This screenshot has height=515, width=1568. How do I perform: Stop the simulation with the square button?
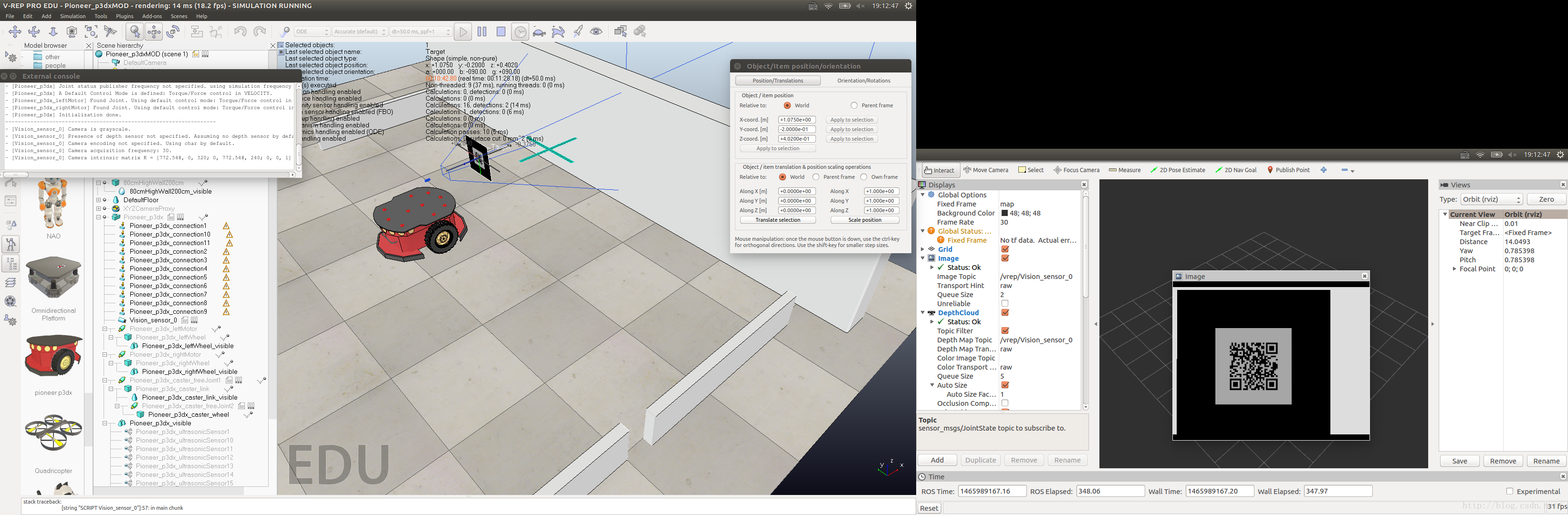click(501, 31)
